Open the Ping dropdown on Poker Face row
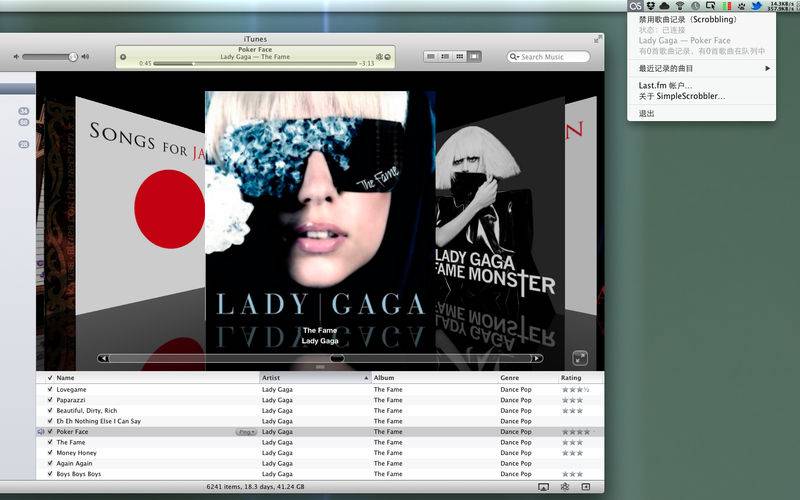Image resolution: width=800 pixels, height=500 pixels. 246,432
